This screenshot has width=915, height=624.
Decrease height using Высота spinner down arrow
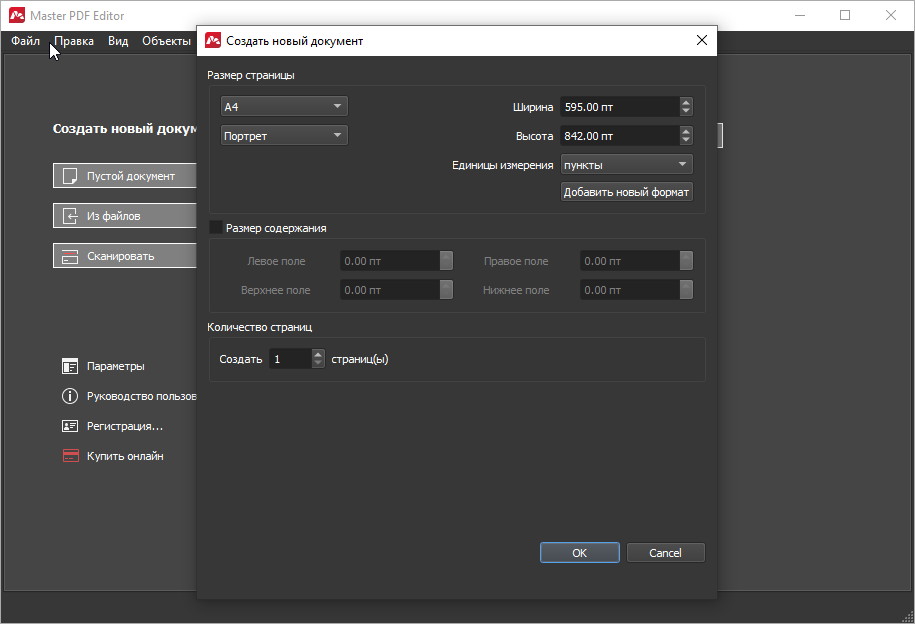point(686,140)
